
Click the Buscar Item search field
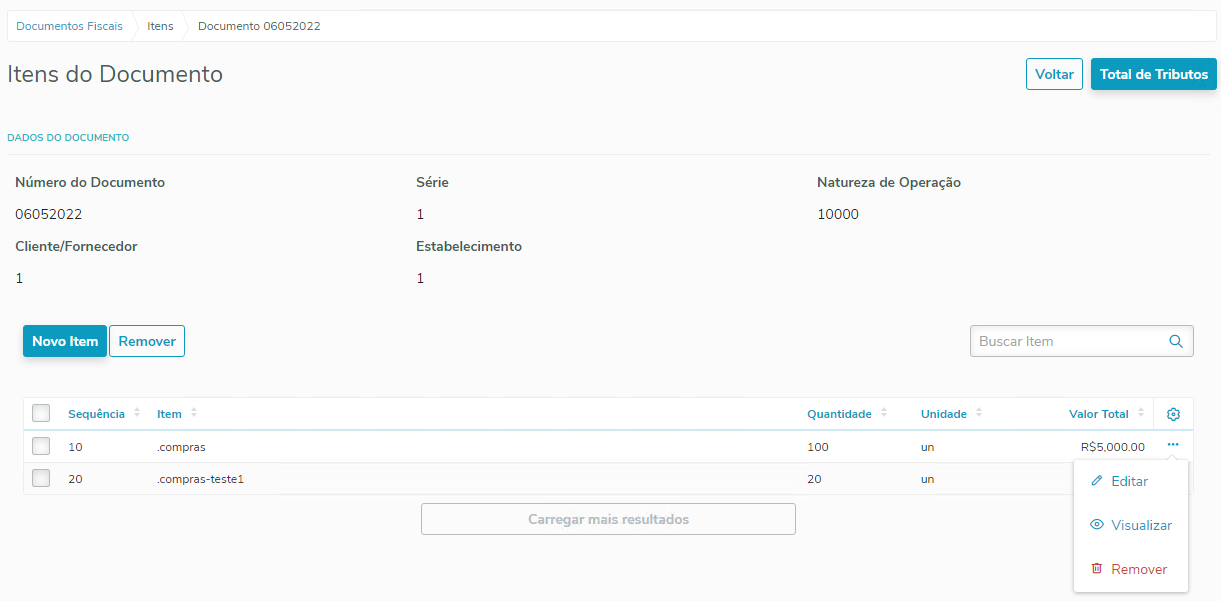1068,341
